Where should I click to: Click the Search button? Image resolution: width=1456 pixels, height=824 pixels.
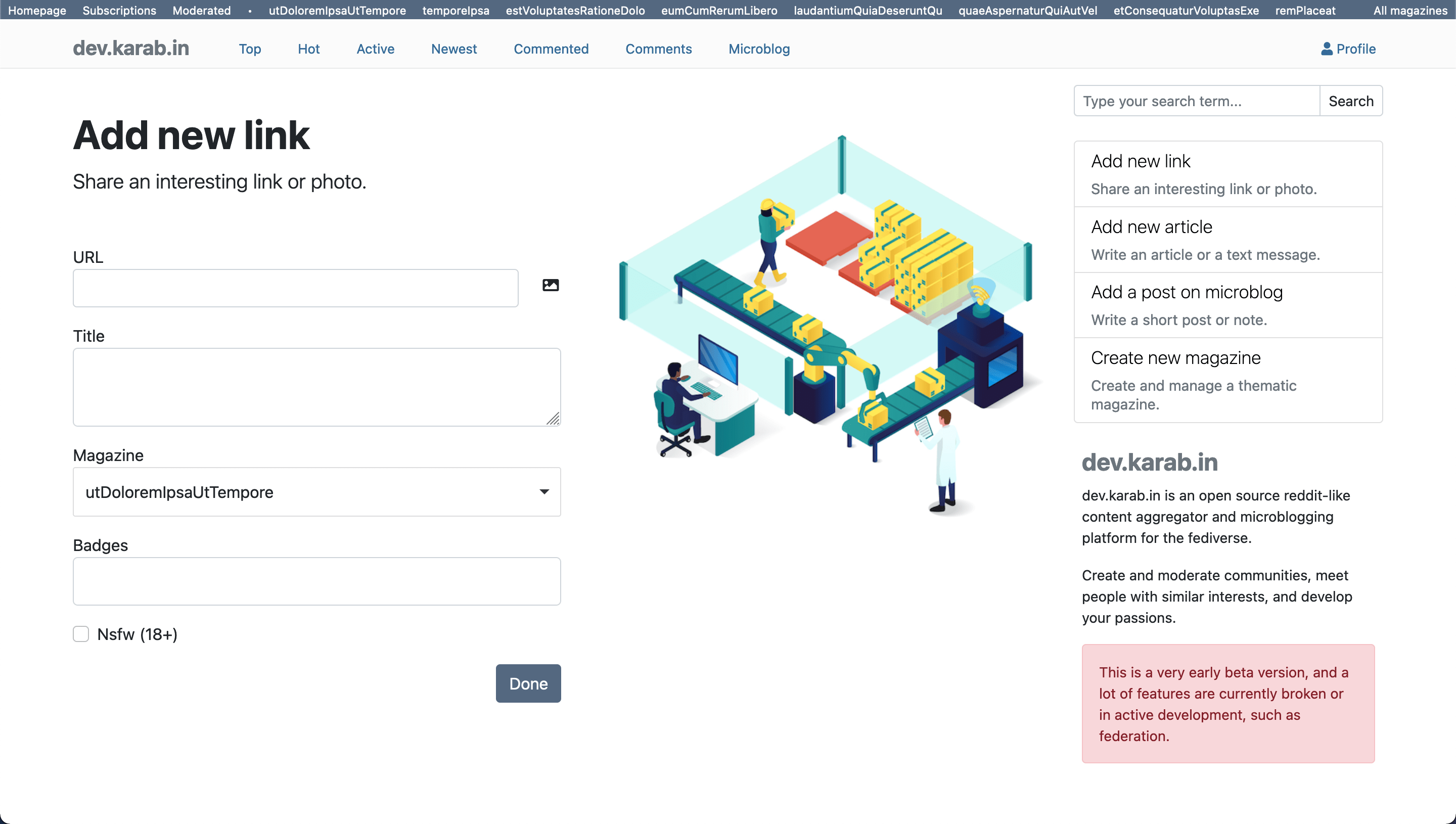pos(1350,101)
